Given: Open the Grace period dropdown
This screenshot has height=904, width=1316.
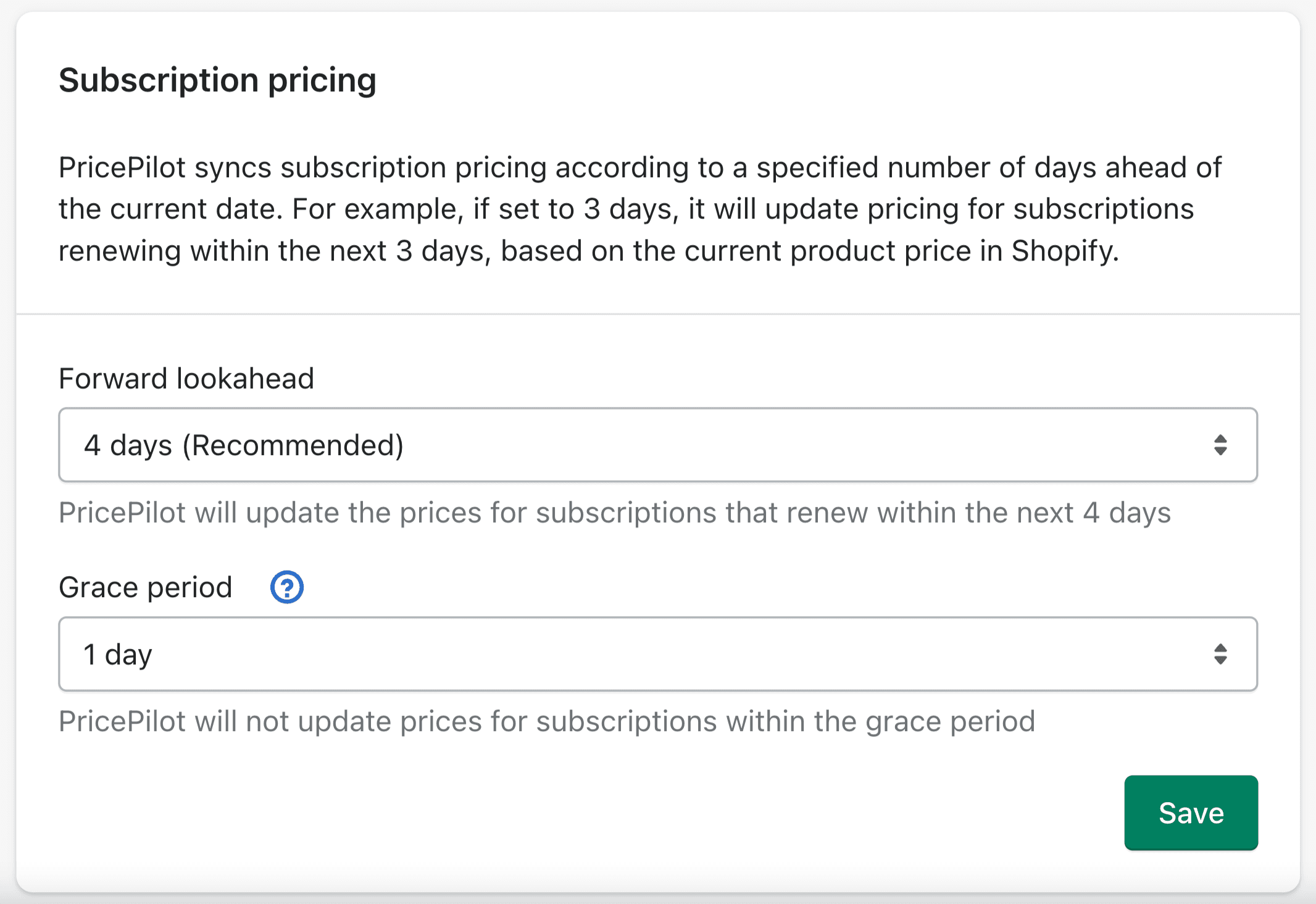Looking at the screenshot, I should coord(657,654).
